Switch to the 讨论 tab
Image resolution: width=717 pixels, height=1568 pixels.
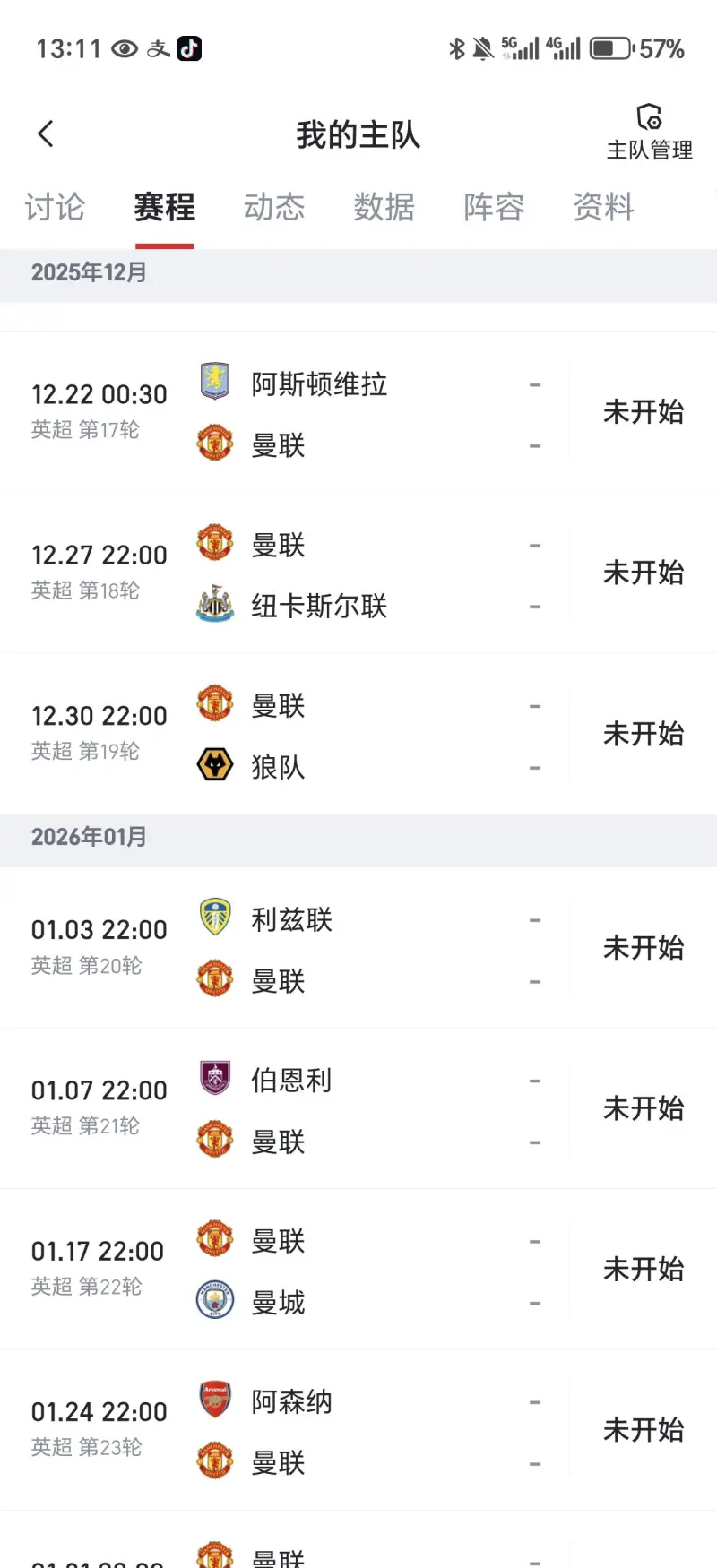click(55, 208)
